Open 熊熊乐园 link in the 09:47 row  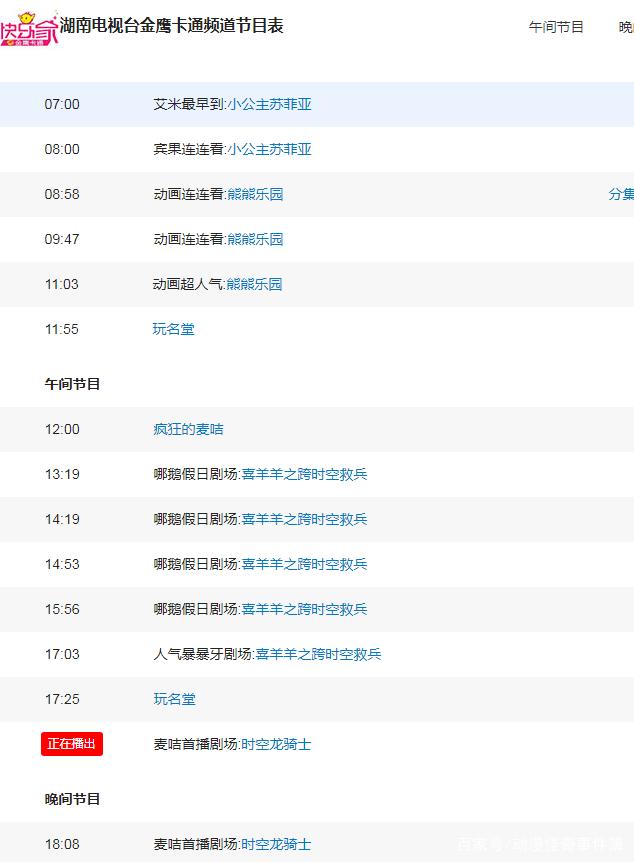coord(255,240)
